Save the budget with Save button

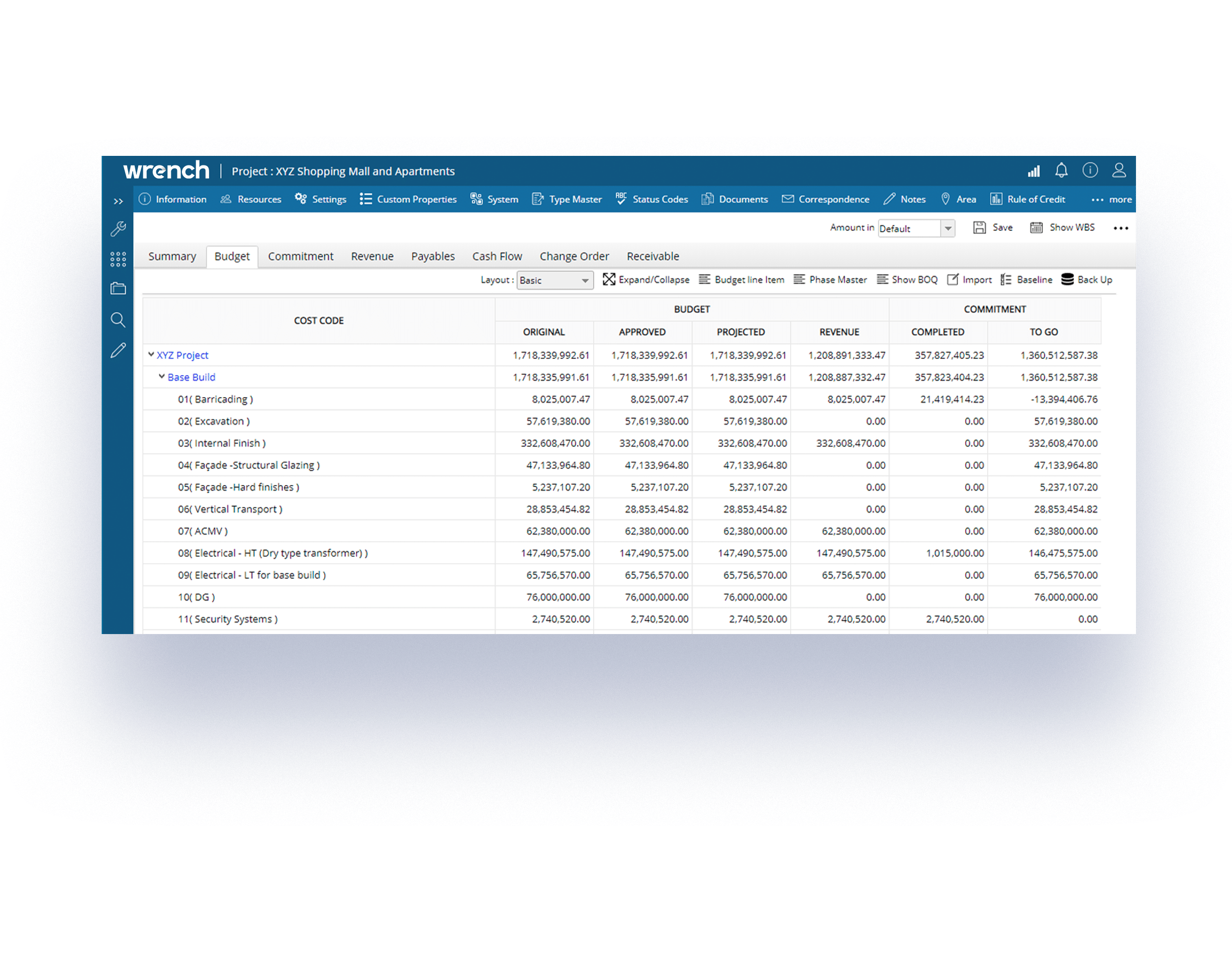coord(993,227)
